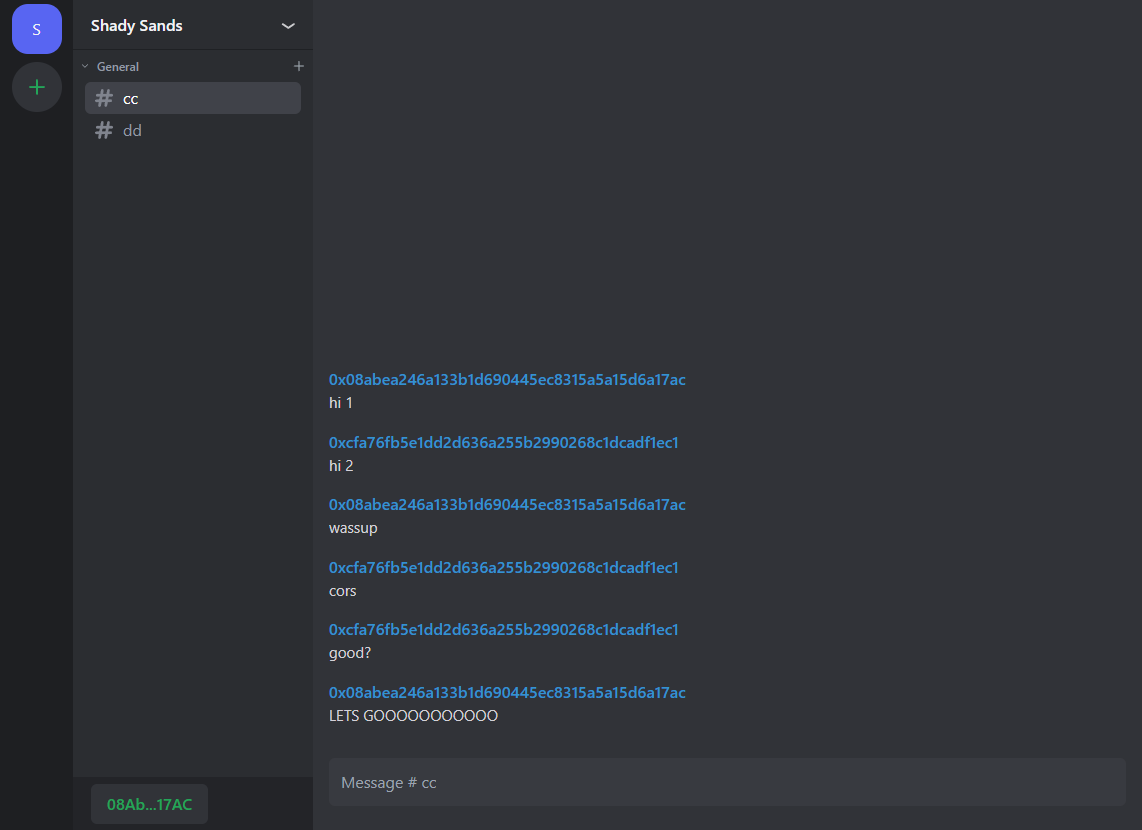Click the wallet address button 08Ab...17AC
1142x830 pixels.
pyautogui.click(x=148, y=803)
